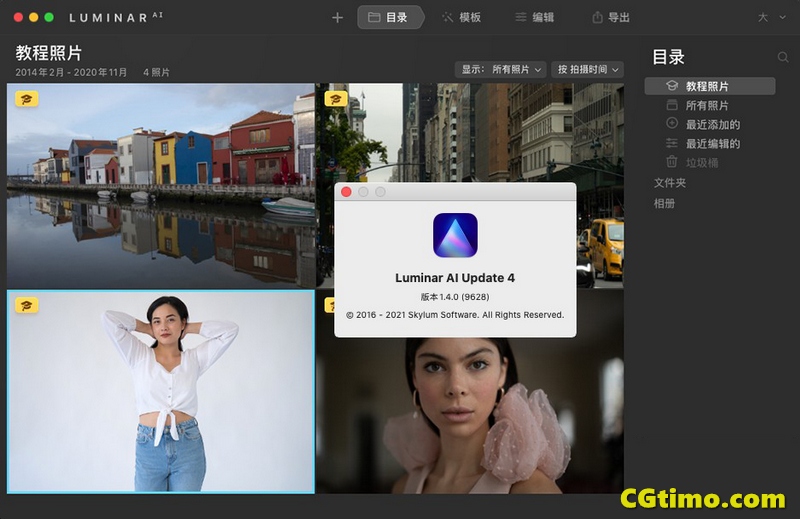This screenshot has width=800, height=519.
Task: Click tutorial badge on canal houses photo
Action: 27,99
